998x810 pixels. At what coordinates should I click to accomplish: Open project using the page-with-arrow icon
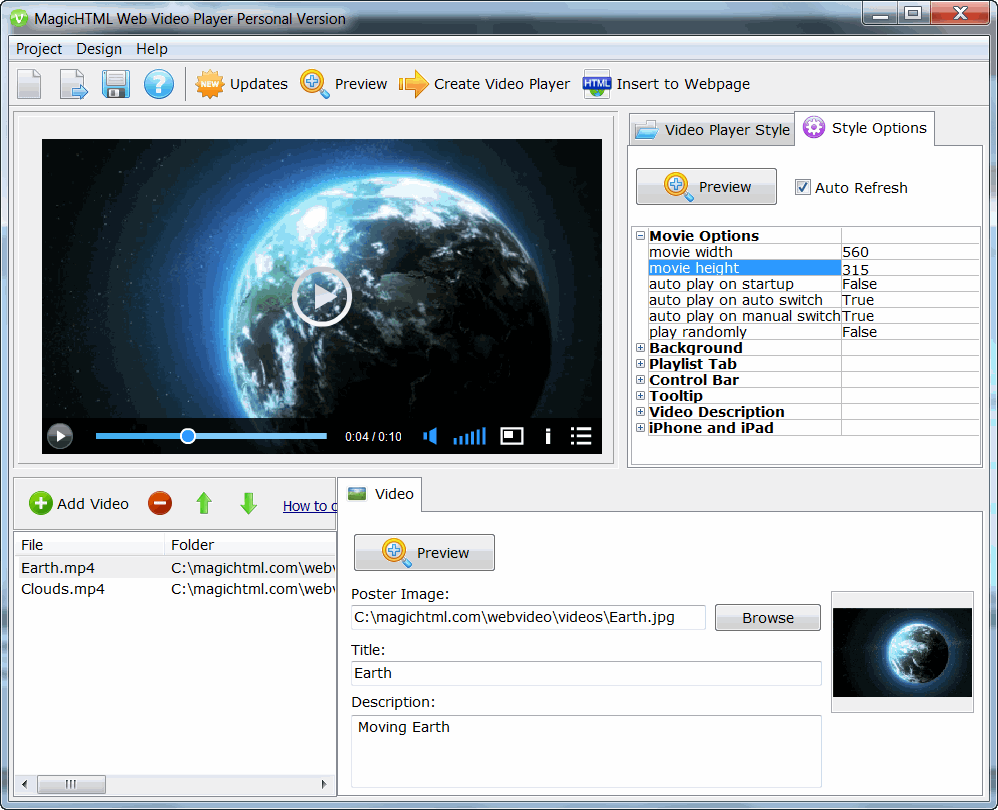(x=73, y=84)
